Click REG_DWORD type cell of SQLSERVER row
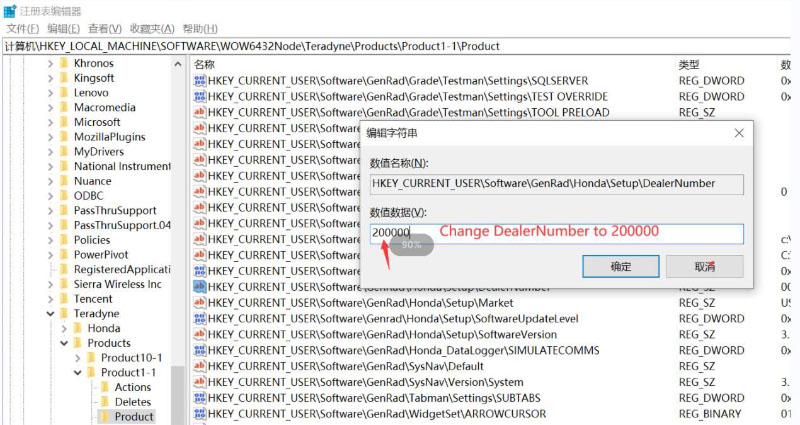 [712, 81]
